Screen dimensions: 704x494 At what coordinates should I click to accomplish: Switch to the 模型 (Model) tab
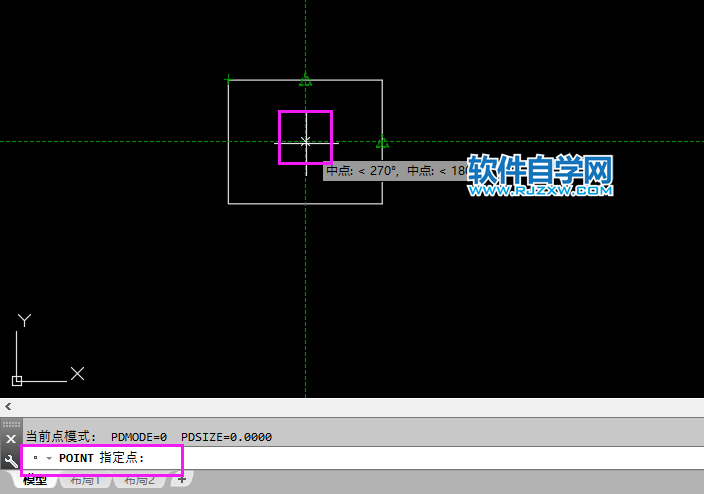pos(36,481)
